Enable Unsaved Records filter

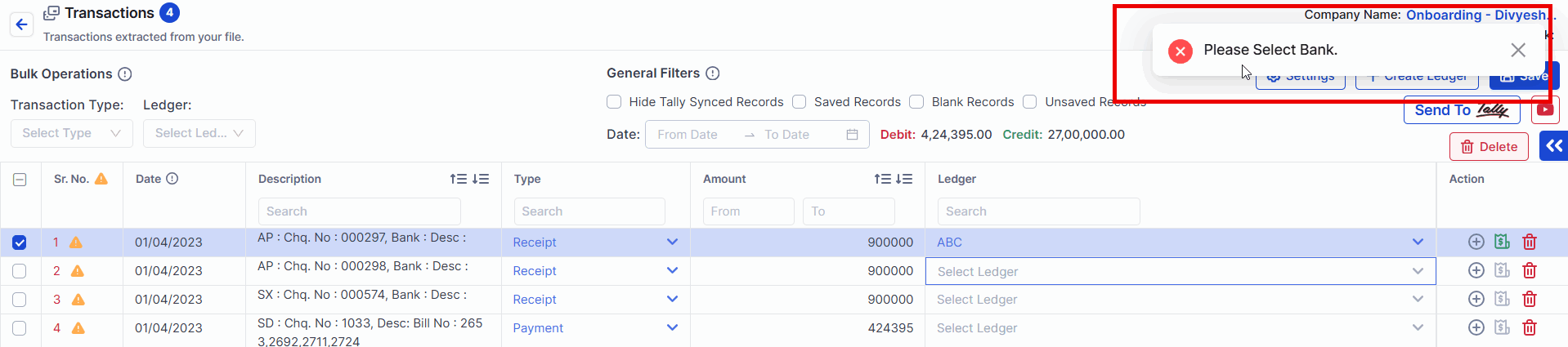click(x=1030, y=102)
